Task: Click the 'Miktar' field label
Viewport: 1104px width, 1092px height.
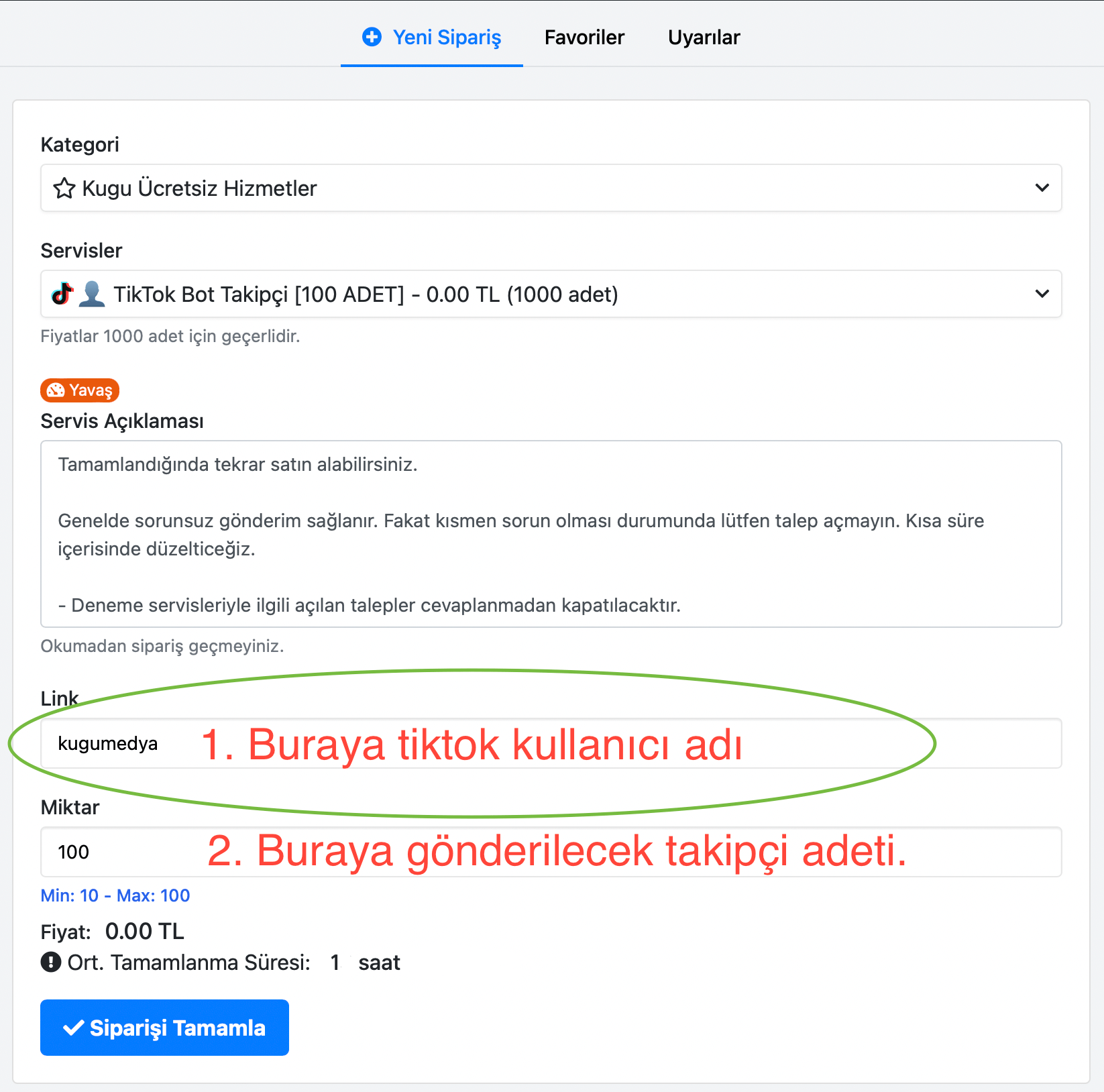Action: pyautogui.click(x=70, y=807)
